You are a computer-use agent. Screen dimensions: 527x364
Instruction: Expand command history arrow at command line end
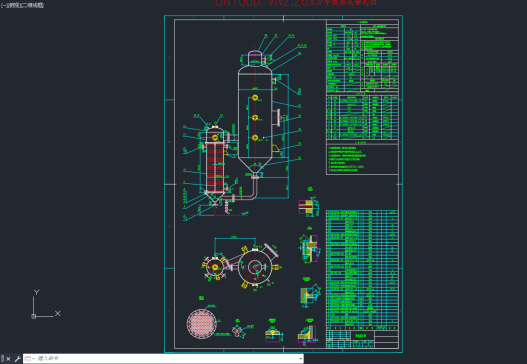pyautogui.click(x=300, y=359)
